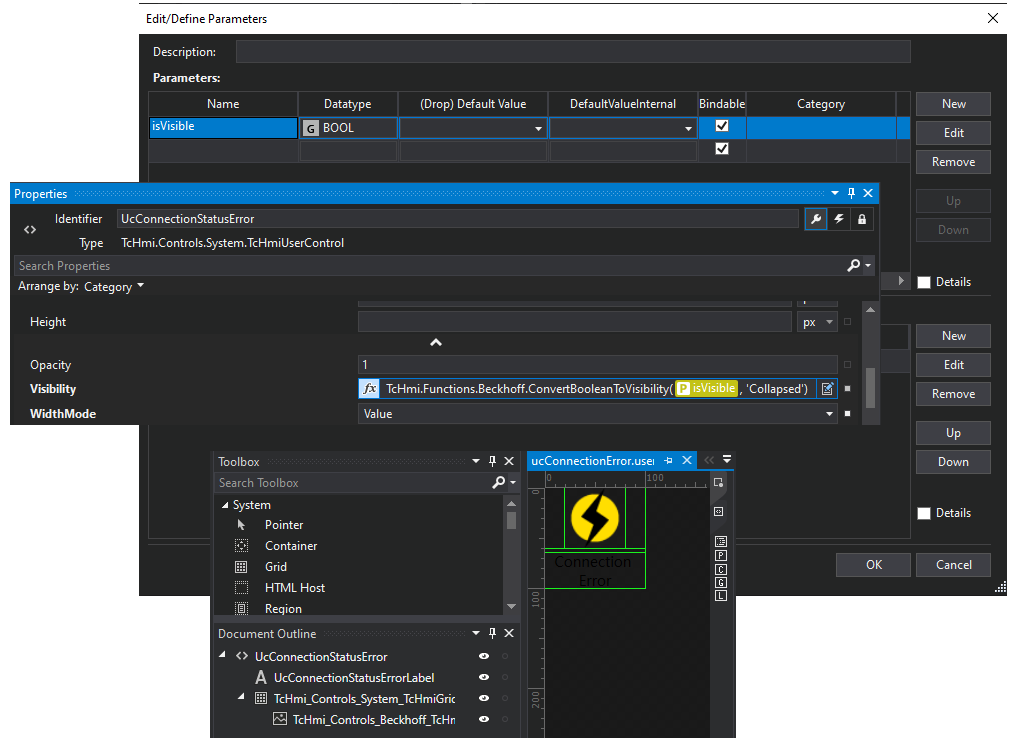The height and width of the screenshot is (745, 1010).
Task: Pick the Grid control from Toolbox
Action: point(275,567)
